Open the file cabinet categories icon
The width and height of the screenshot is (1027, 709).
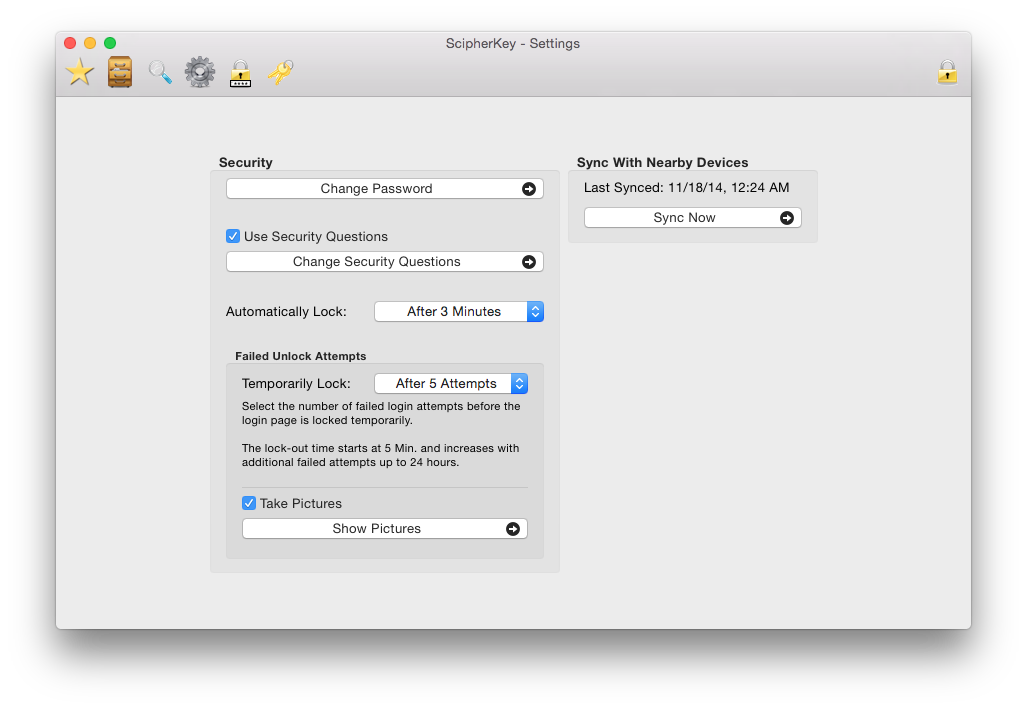120,72
